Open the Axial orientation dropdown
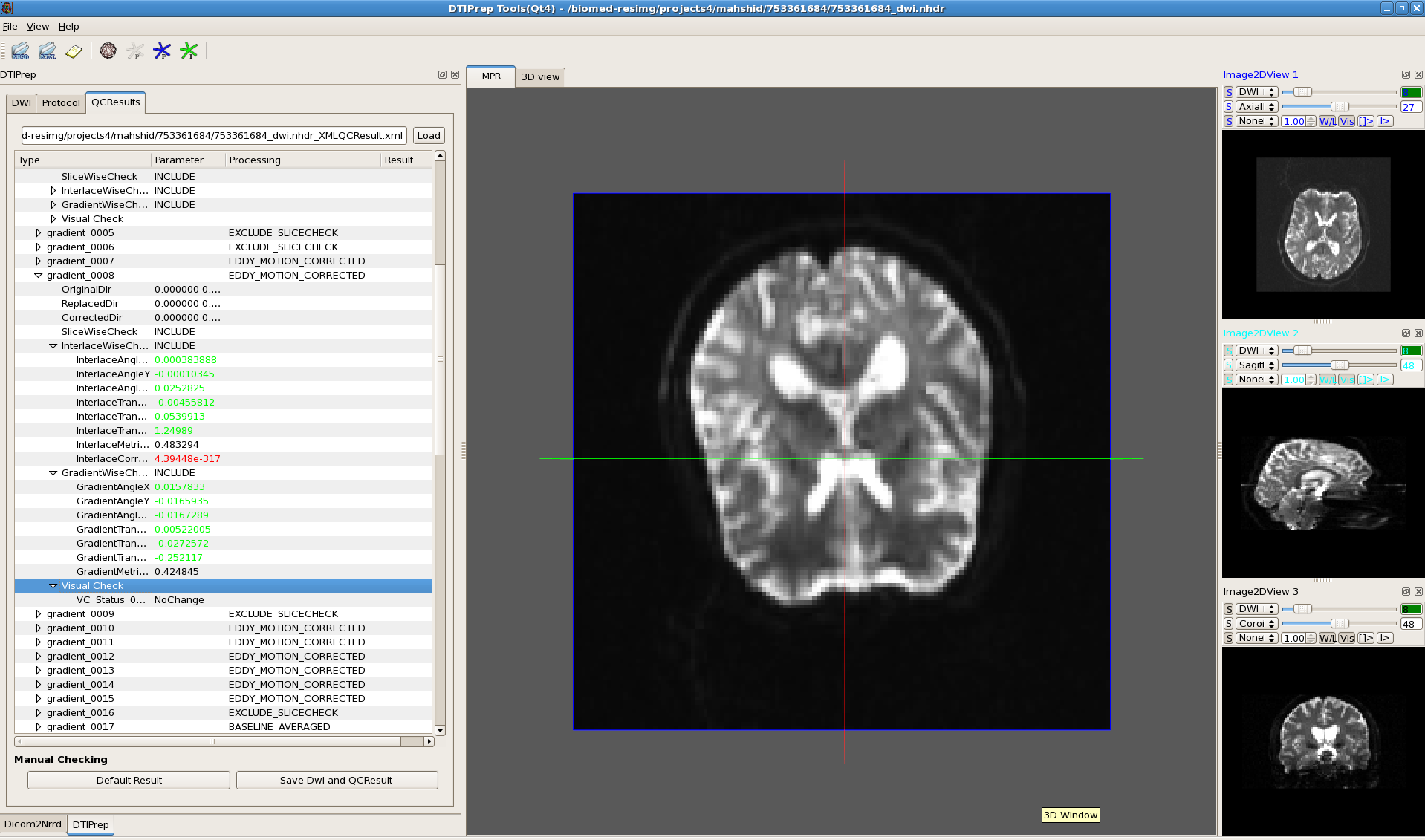1425x840 pixels. tap(1256, 107)
